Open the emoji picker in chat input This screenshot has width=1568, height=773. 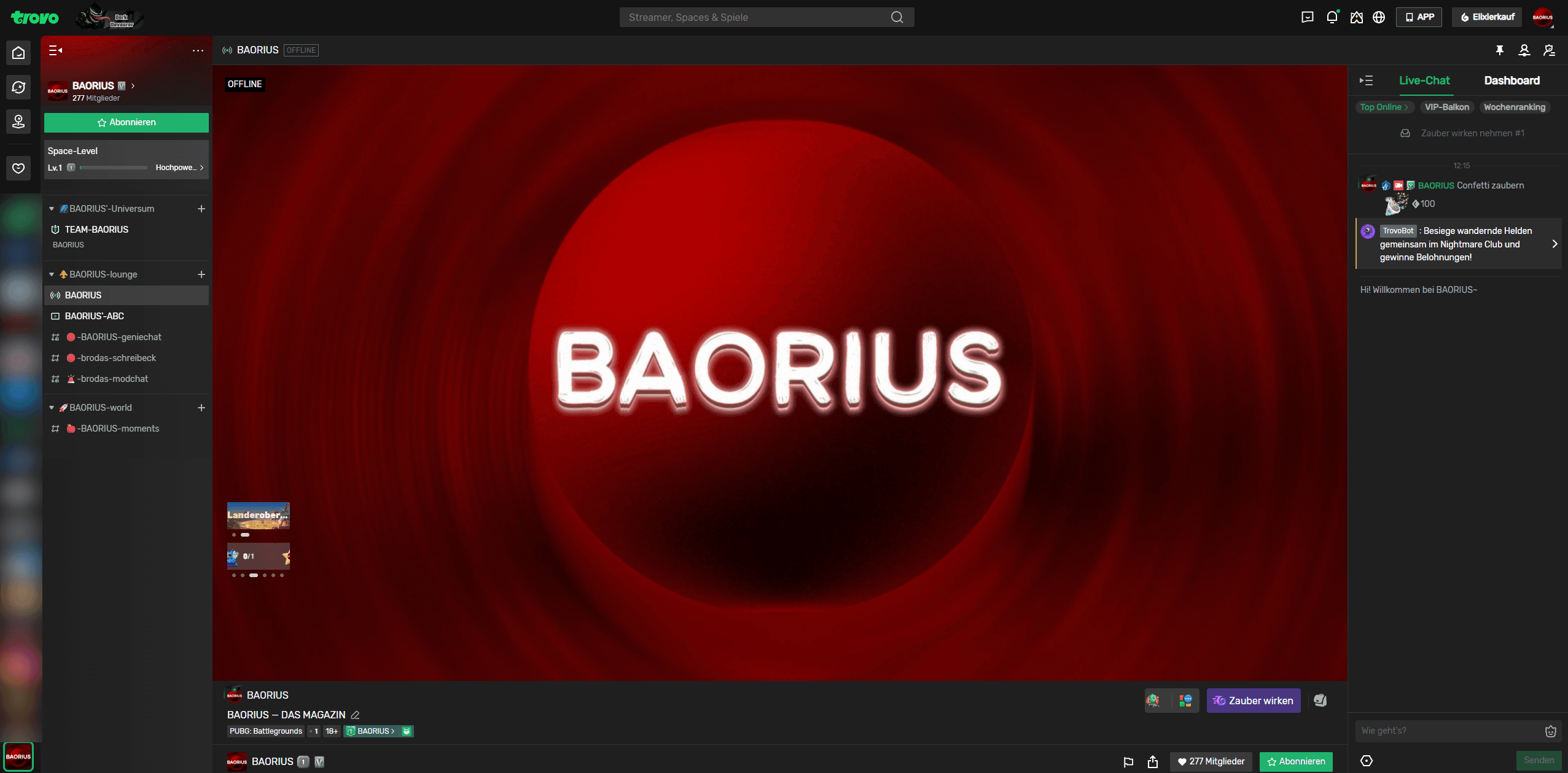click(1551, 731)
